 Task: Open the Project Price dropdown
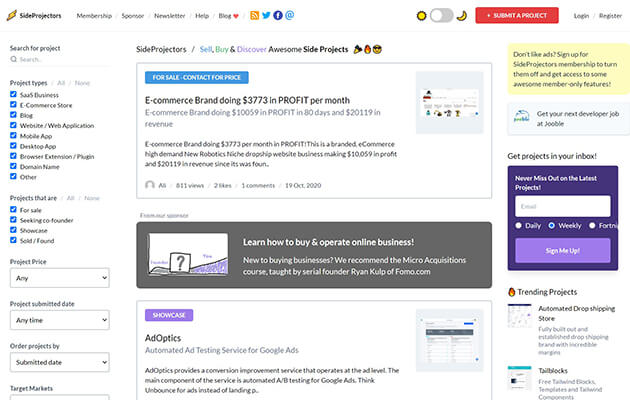(x=59, y=278)
